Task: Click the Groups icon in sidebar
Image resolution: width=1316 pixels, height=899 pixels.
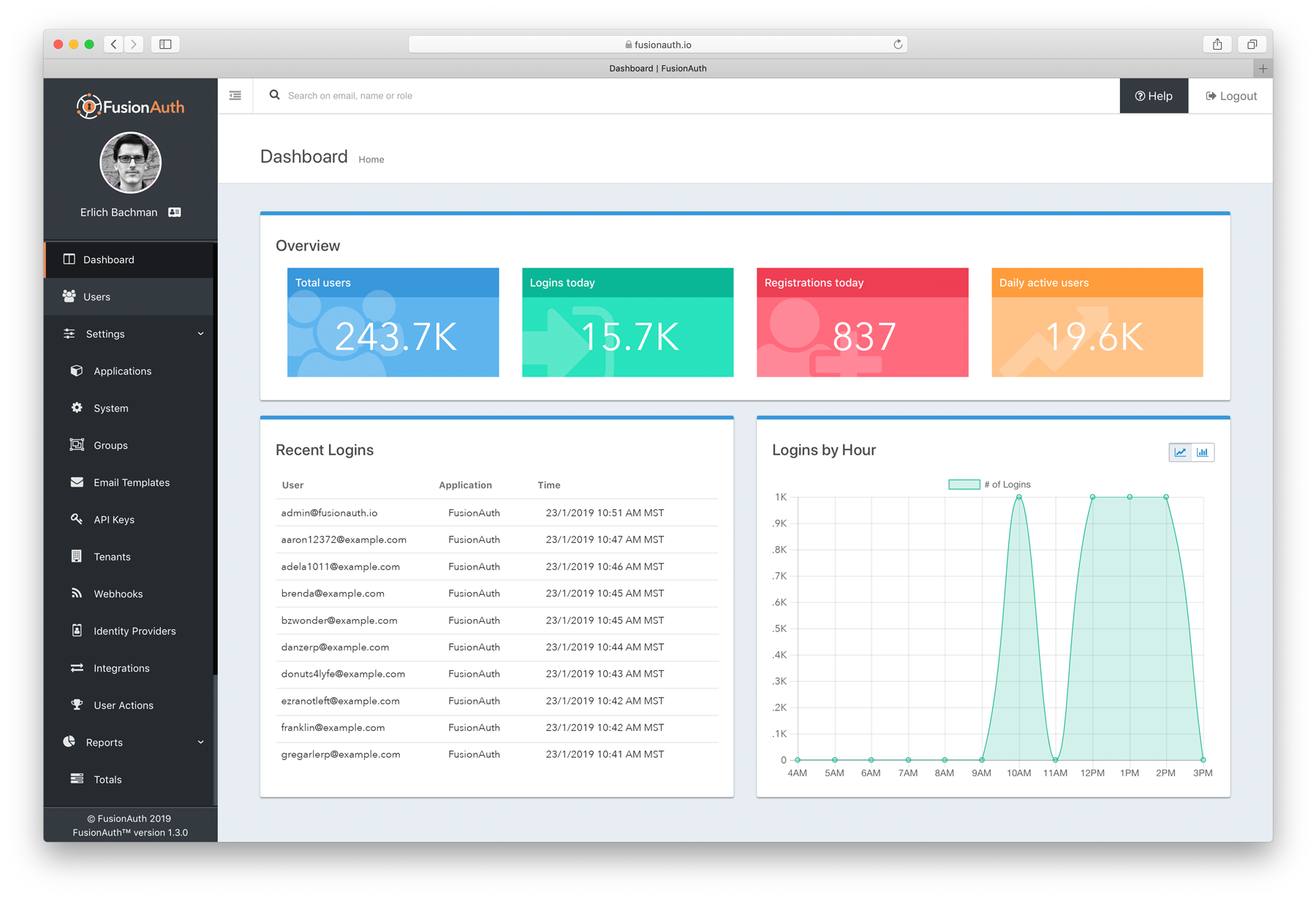Action: point(77,444)
